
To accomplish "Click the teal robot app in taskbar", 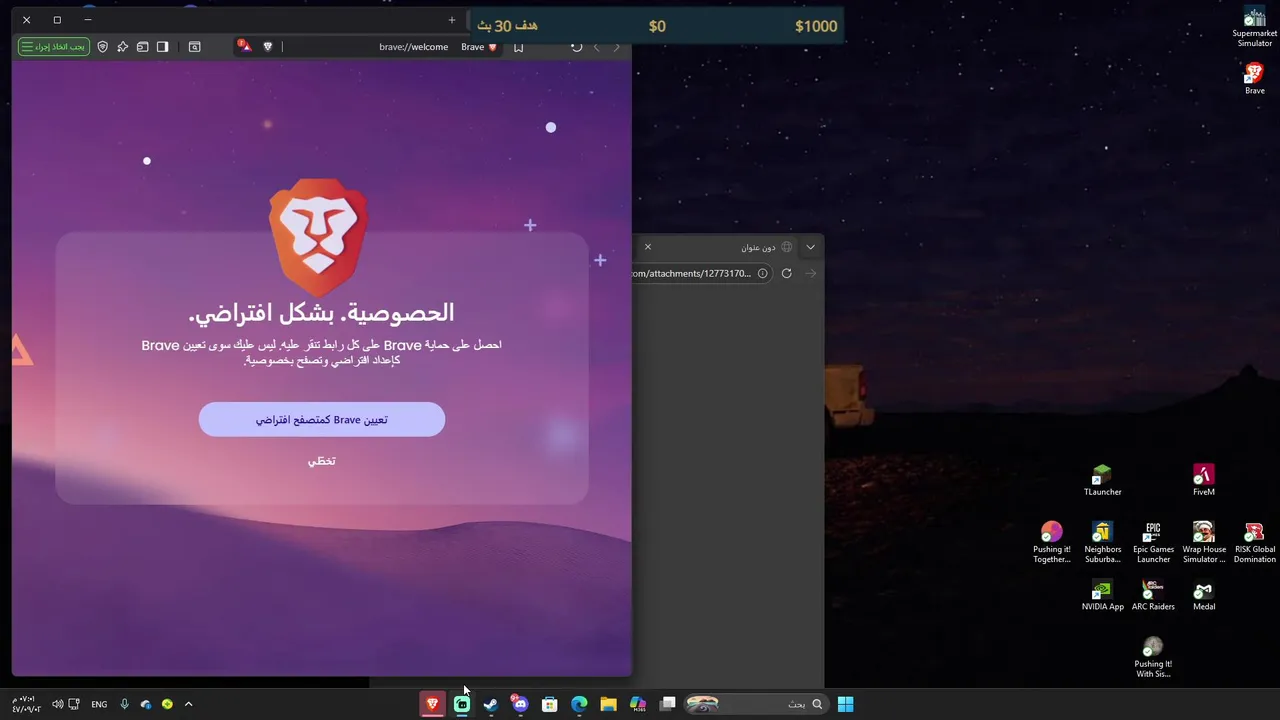I will tap(462, 704).
